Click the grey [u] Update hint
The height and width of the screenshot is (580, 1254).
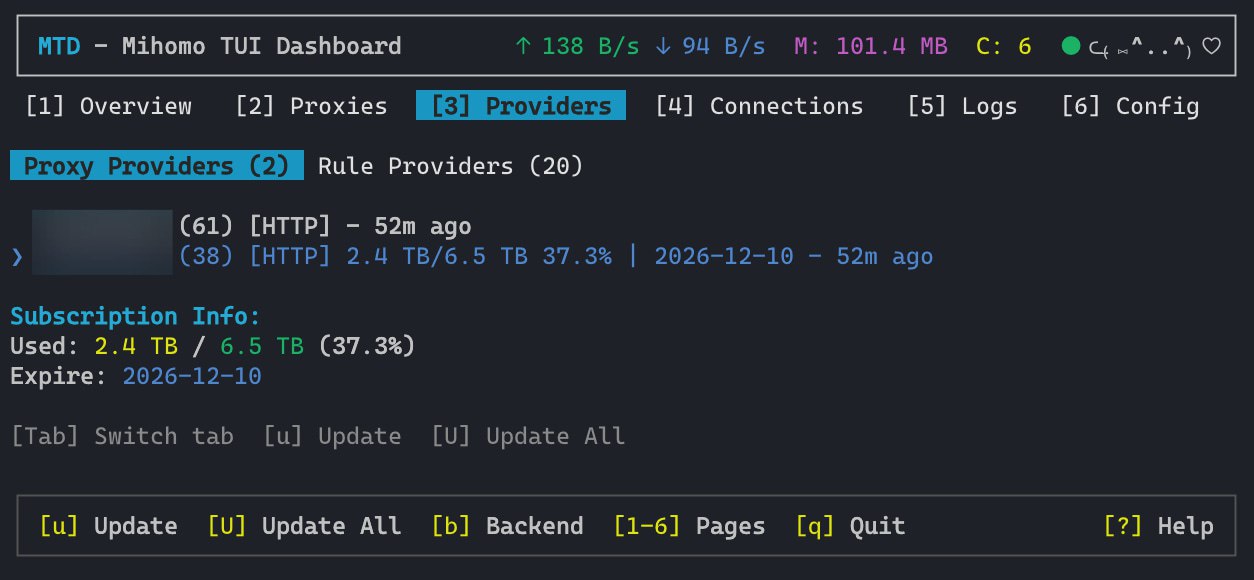tap(332, 436)
